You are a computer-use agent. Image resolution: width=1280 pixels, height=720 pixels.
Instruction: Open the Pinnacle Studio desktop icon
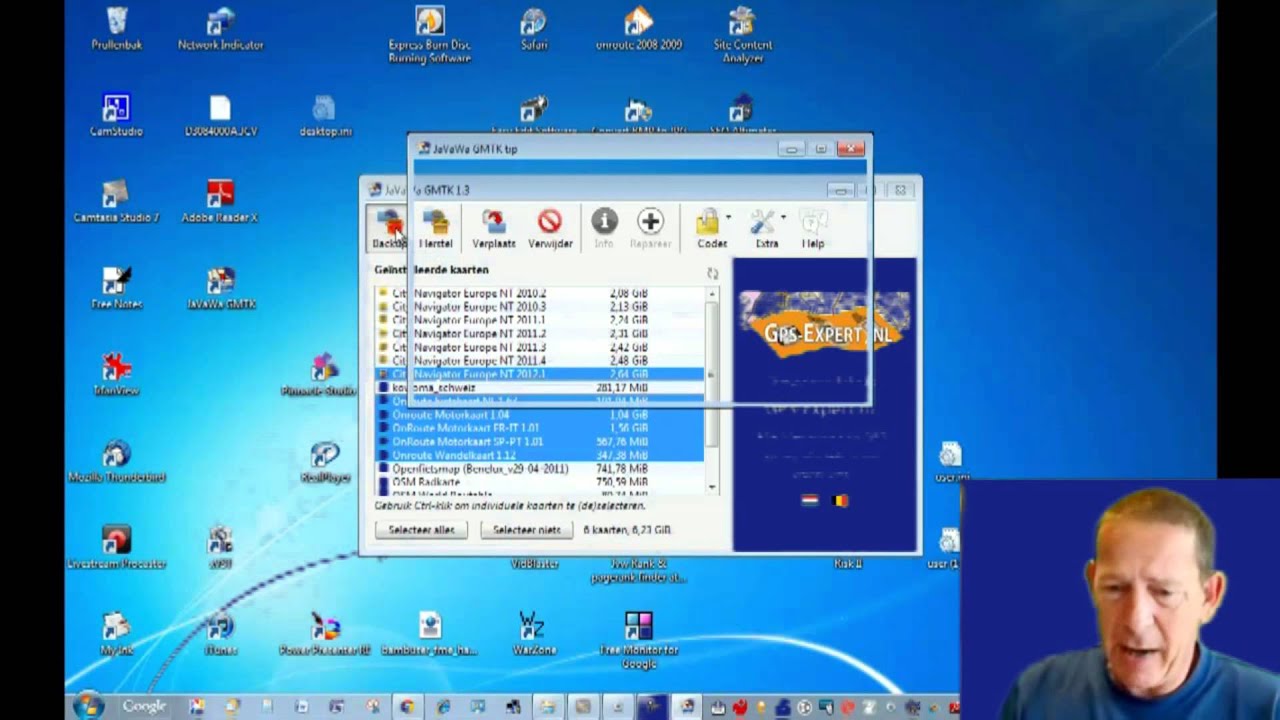320,375
